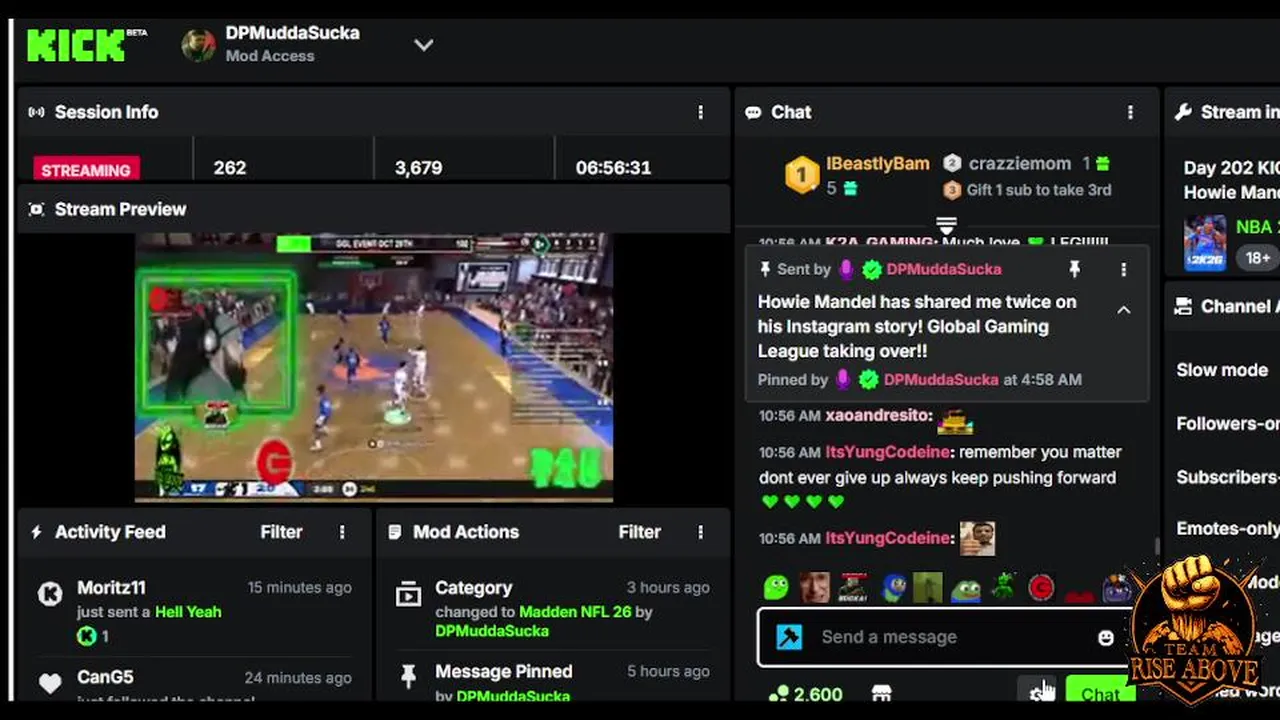Click the 2,600 channel points balance
Viewport: 1280px width, 720px height.
(806, 693)
